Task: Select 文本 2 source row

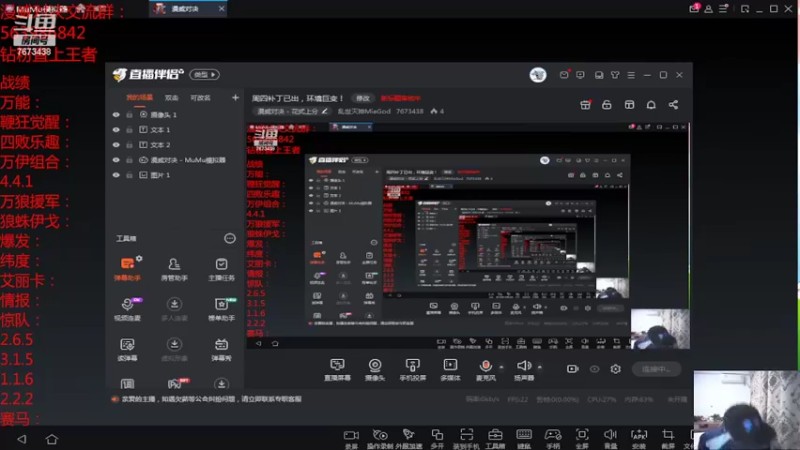Action: pyautogui.click(x=176, y=145)
